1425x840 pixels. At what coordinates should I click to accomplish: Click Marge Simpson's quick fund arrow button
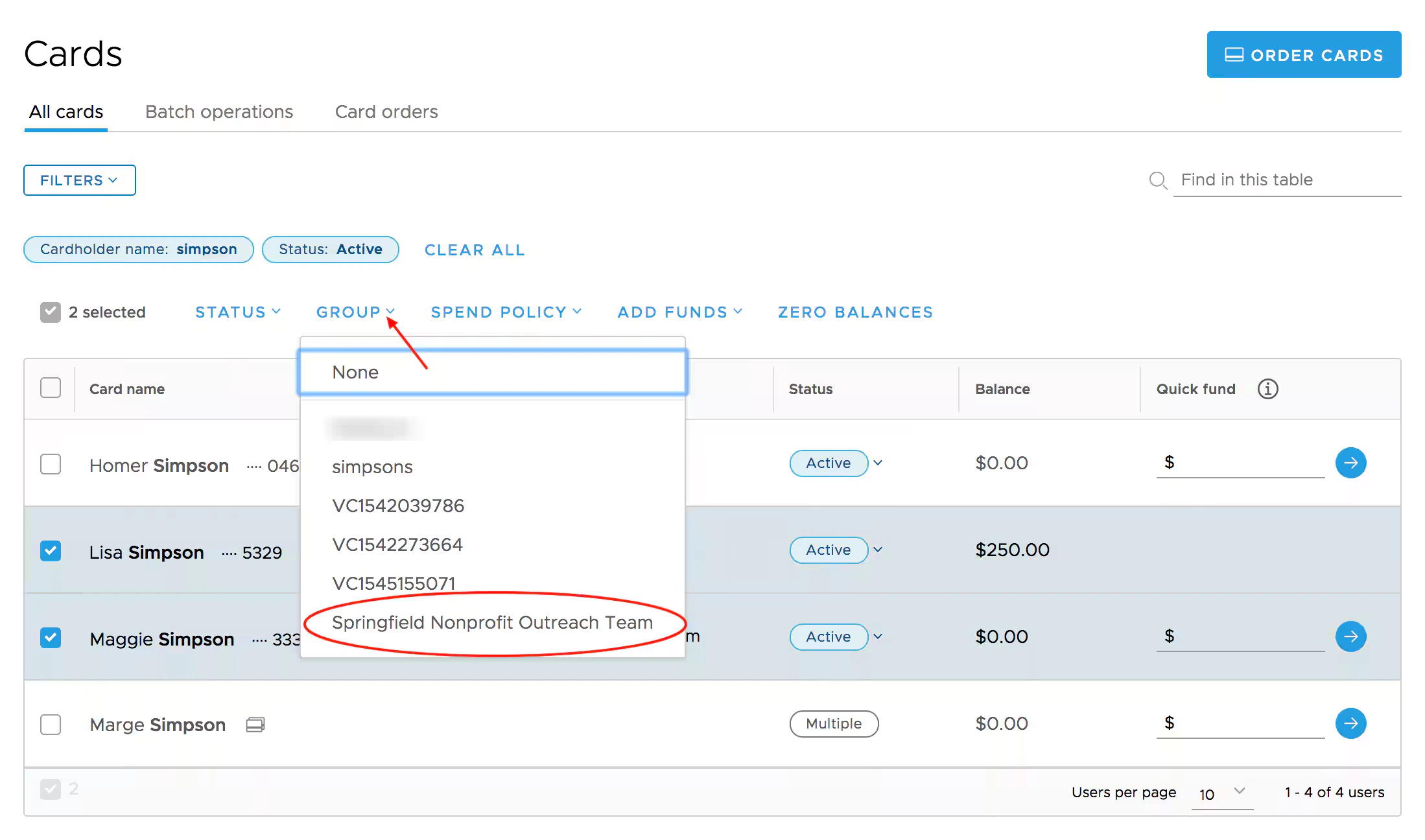point(1350,723)
